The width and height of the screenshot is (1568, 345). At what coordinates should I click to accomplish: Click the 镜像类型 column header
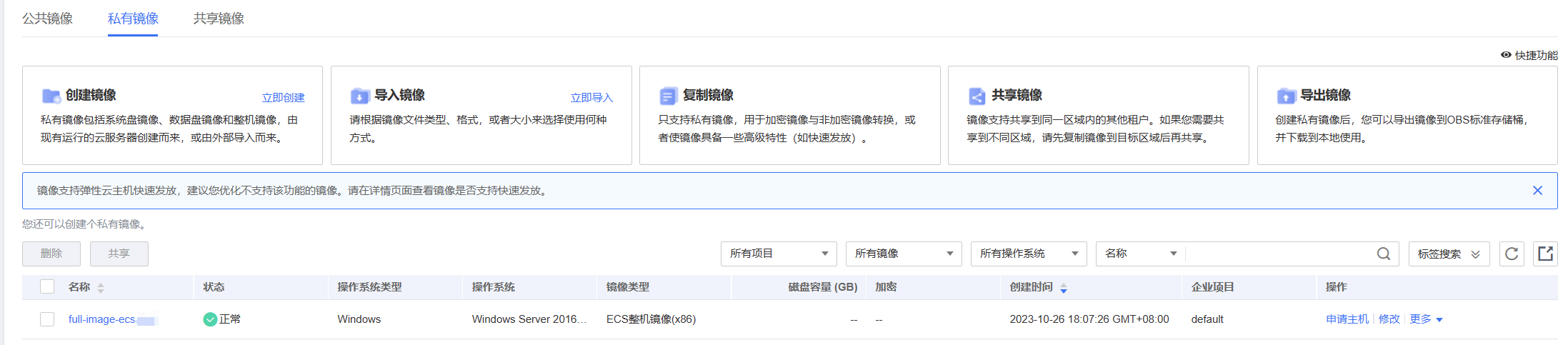[628, 287]
